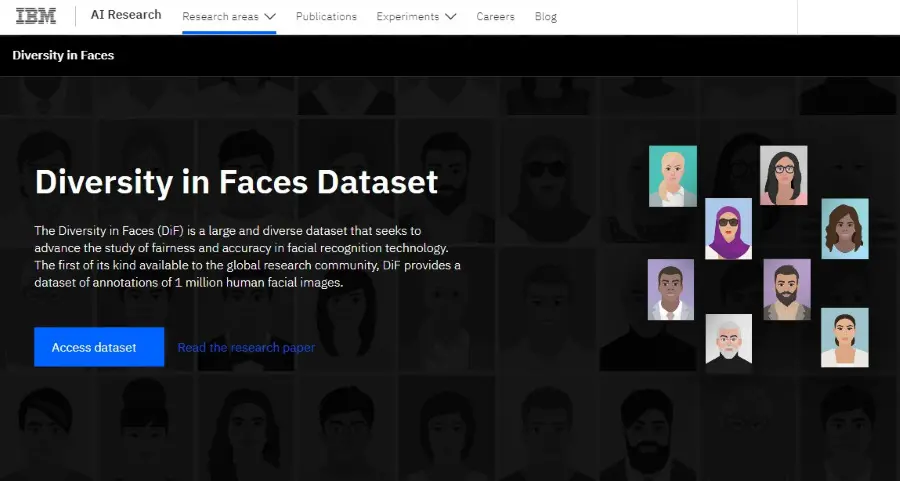Screen dimensions: 900x481
Task: Go to the Publications page
Action: 326,17
